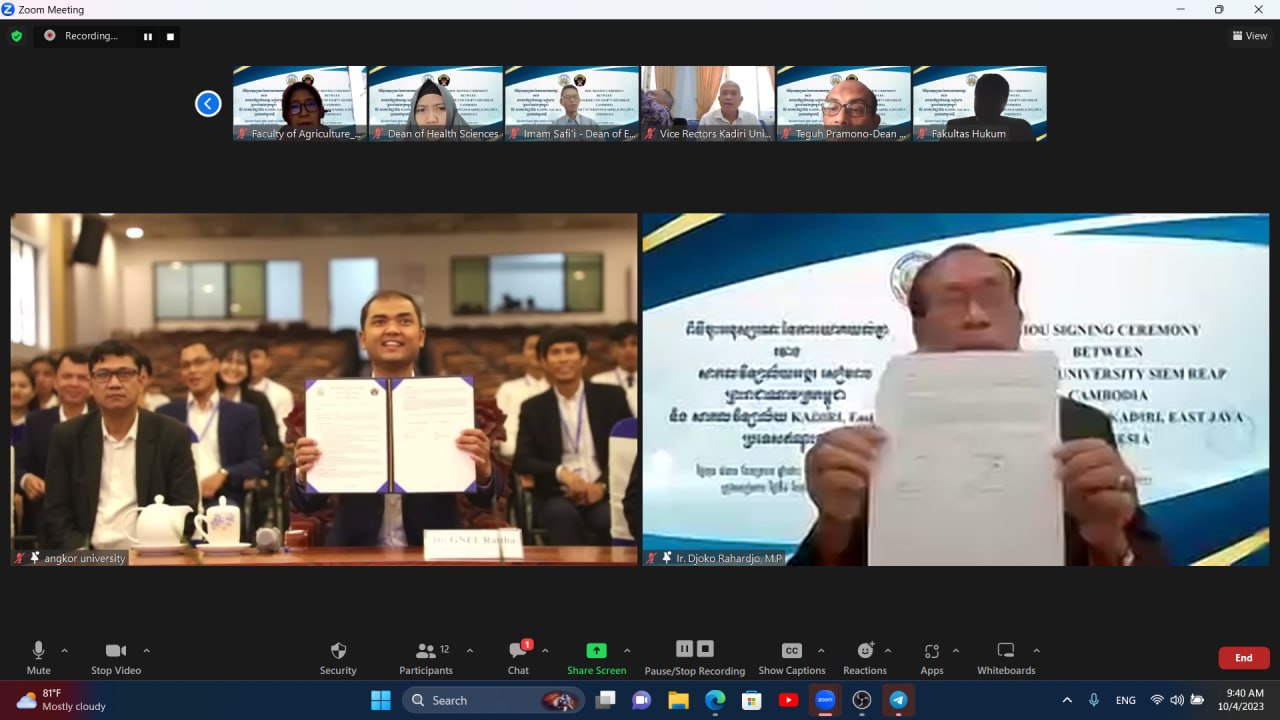Viewport: 1280px width, 720px height.
Task: Expand audio options arrow next to Mute
Action: 65,650
